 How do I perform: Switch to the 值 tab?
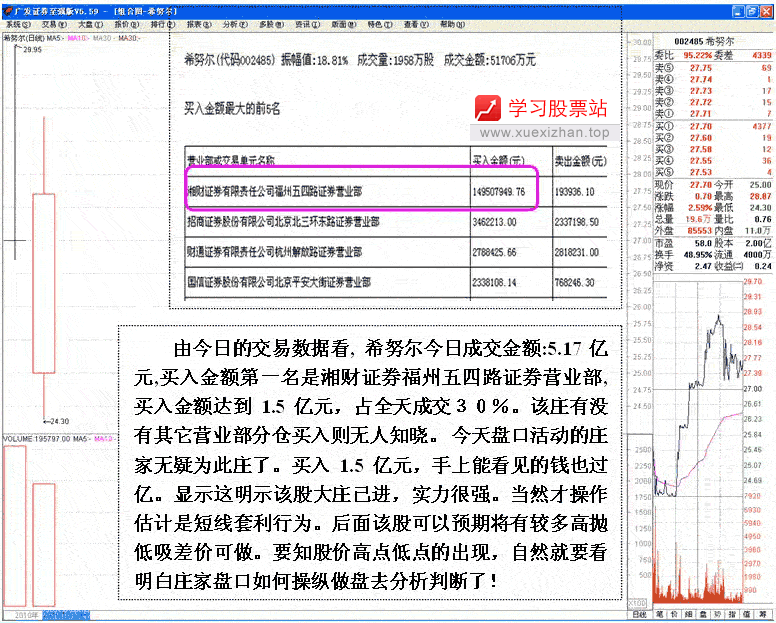pos(747,614)
